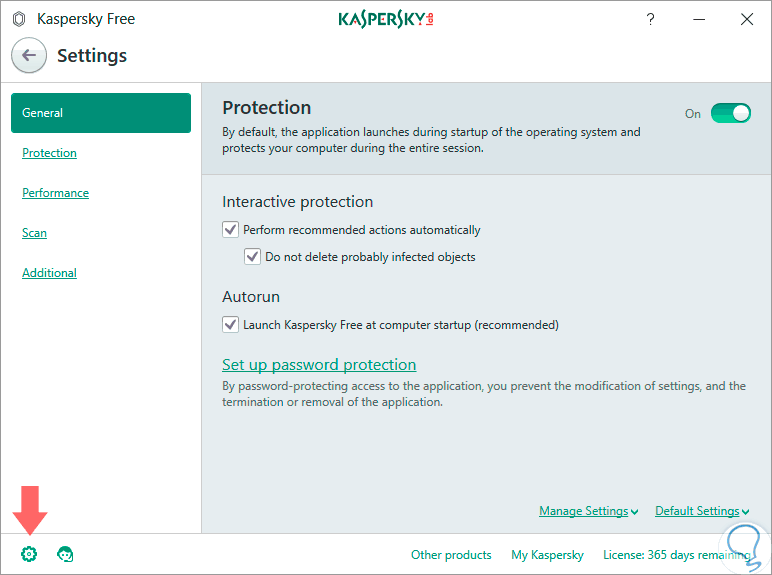Click the help question mark icon
This screenshot has width=772, height=575.
click(x=651, y=19)
